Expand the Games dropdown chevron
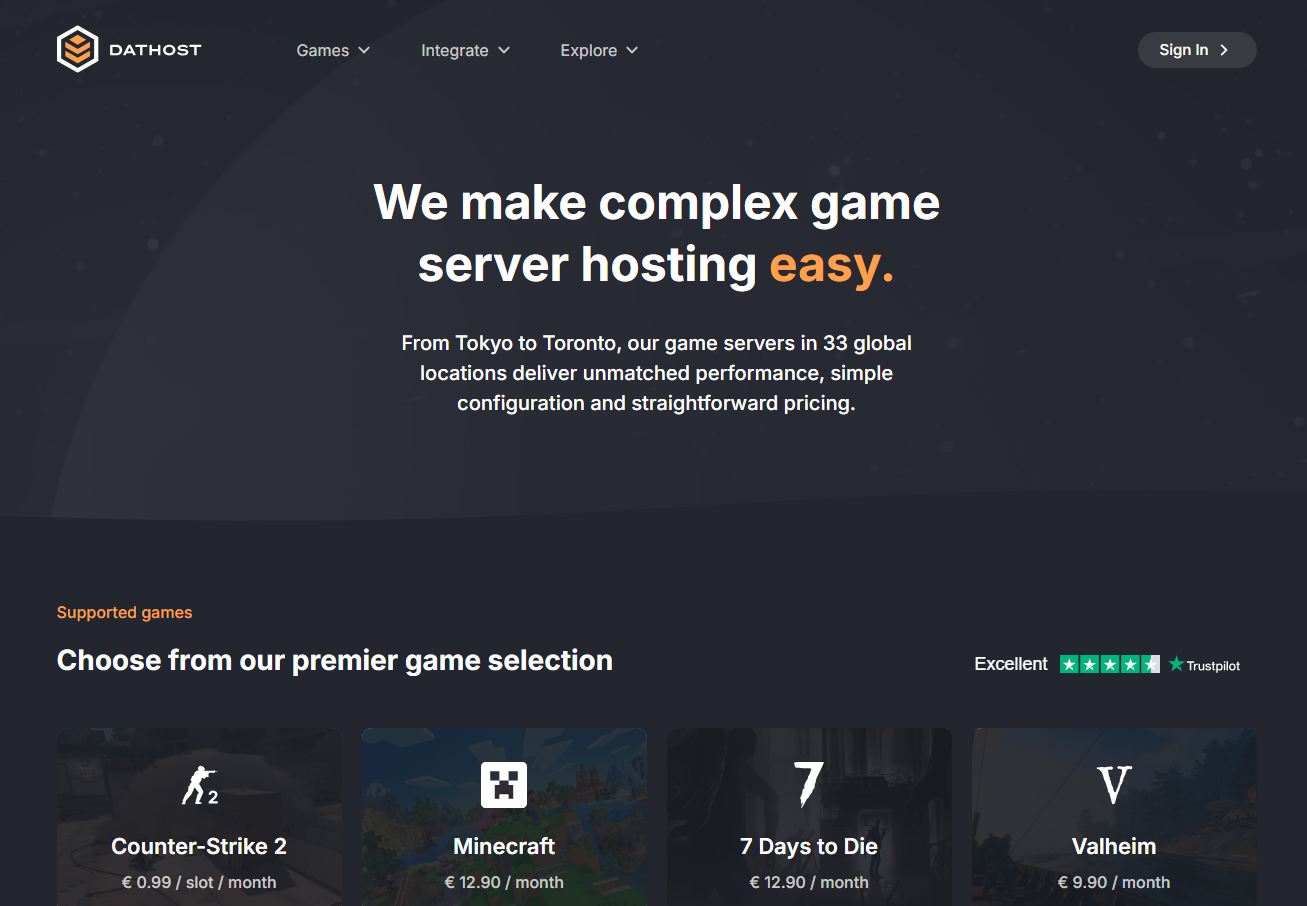 click(x=364, y=50)
